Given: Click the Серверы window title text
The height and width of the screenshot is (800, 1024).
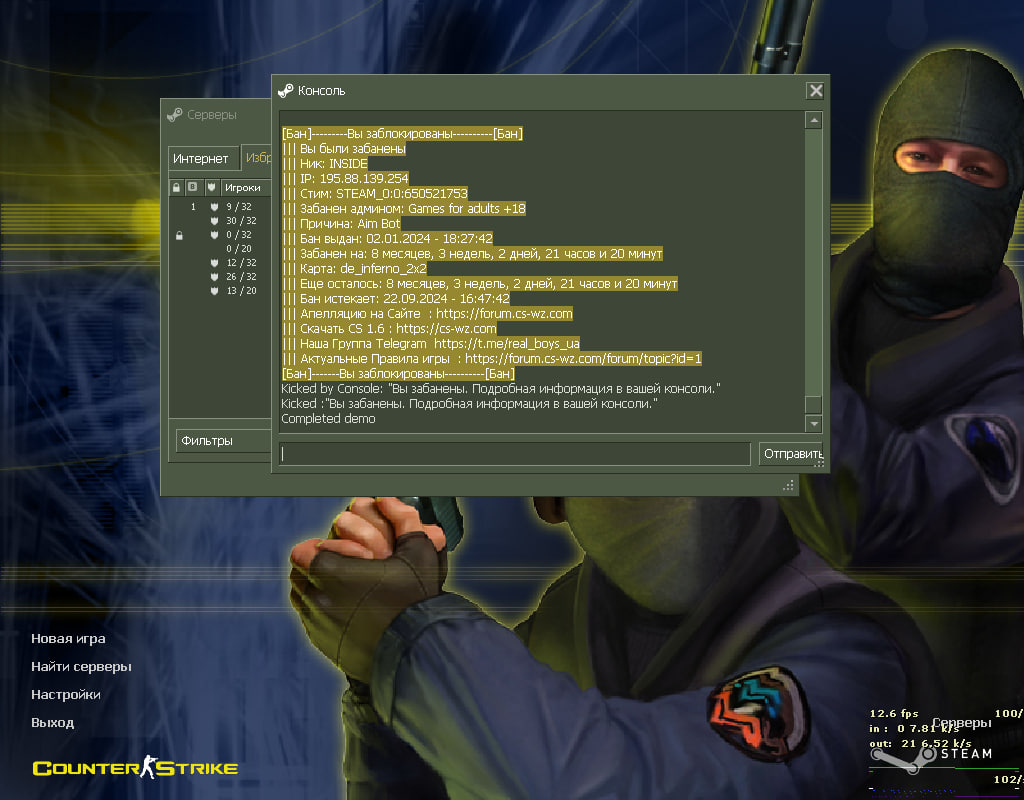Looking at the screenshot, I should [x=212, y=115].
